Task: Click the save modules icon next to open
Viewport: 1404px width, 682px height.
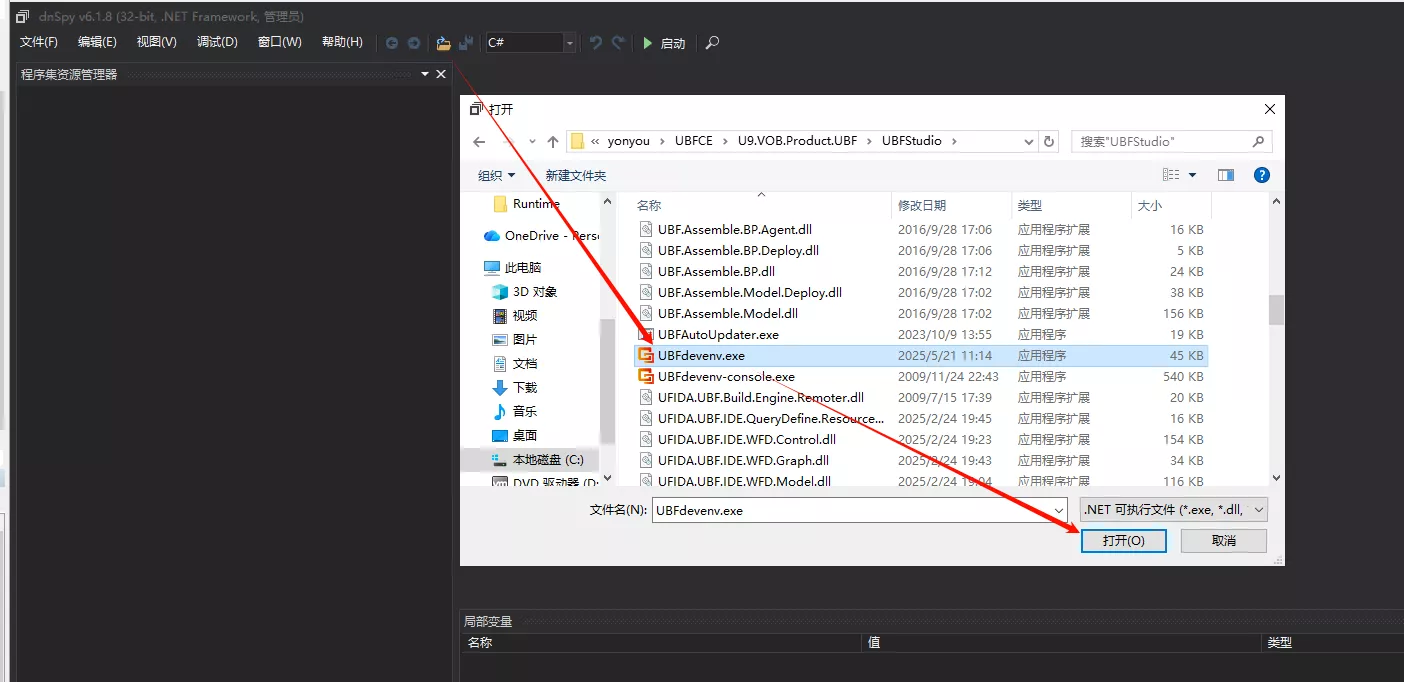Action: [x=465, y=42]
